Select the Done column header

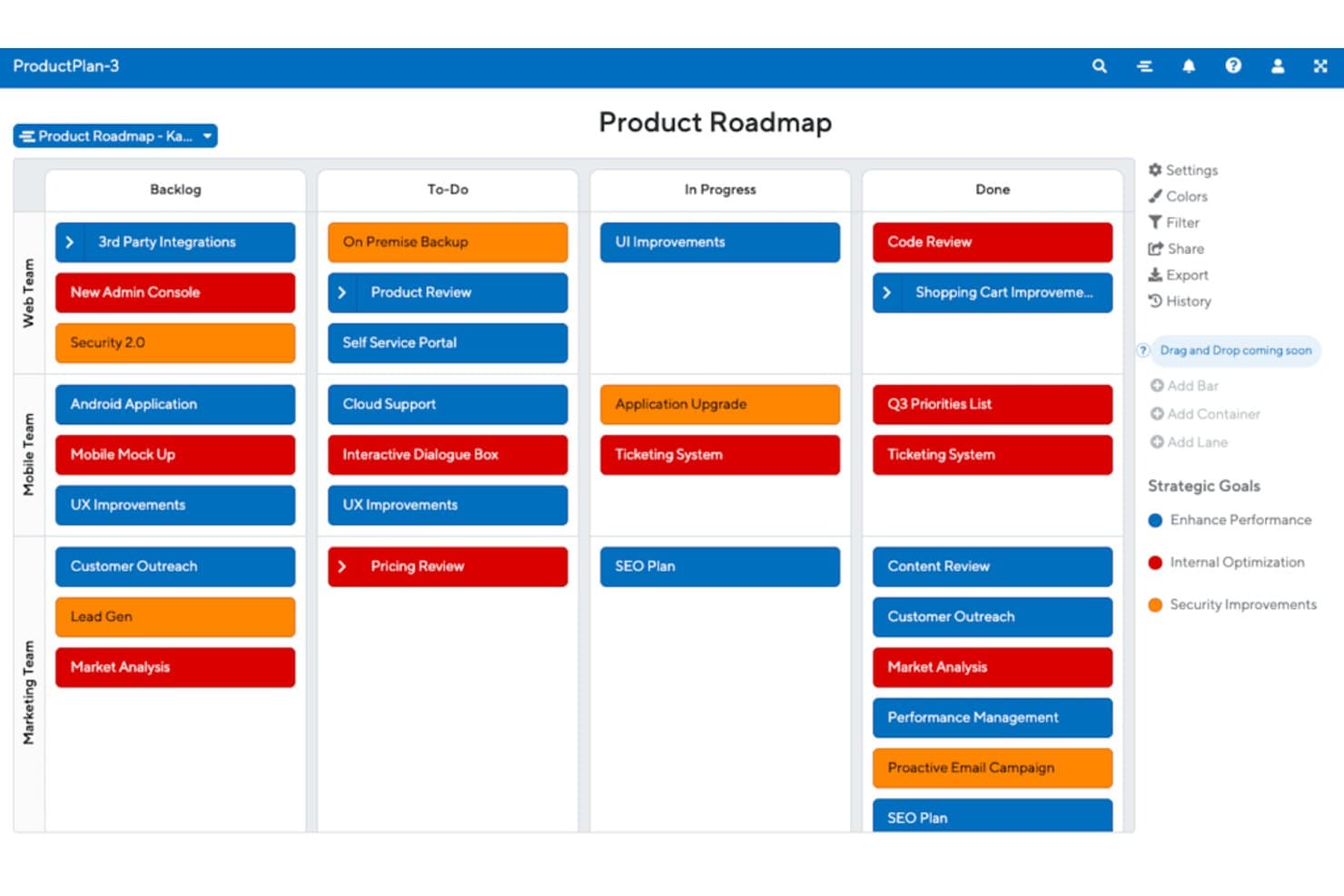point(993,190)
